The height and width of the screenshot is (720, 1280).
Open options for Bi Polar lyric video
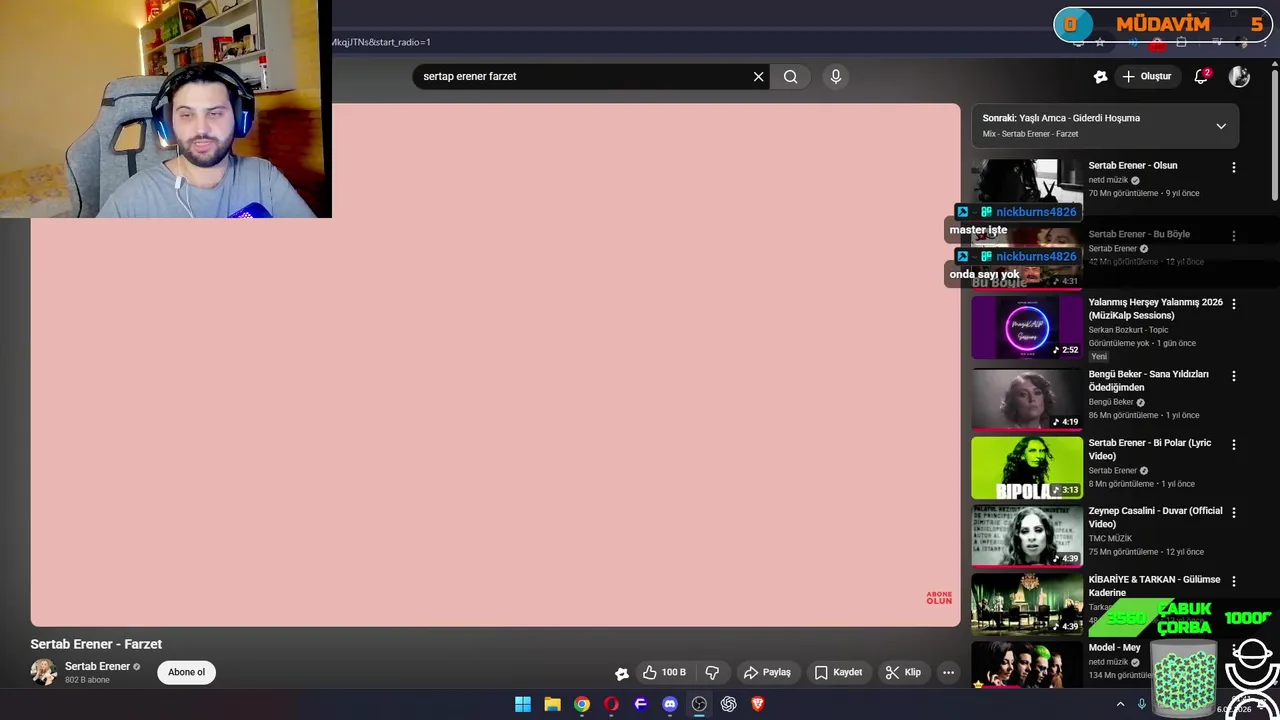tap(1233, 444)
